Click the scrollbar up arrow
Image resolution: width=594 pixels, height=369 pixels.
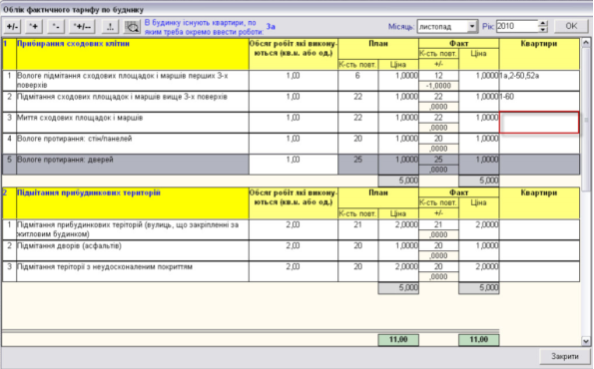point(586,42)
